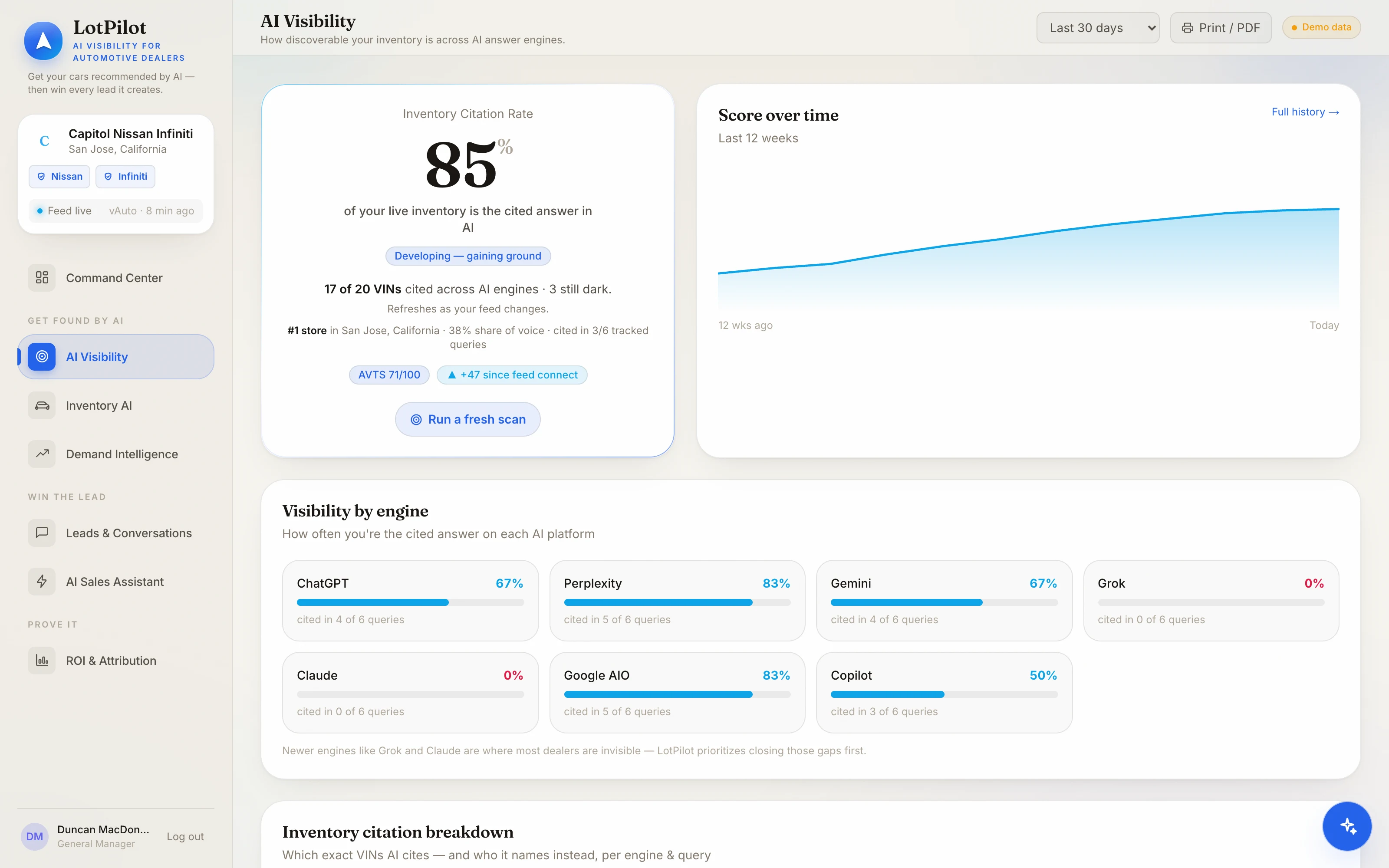Click the 'Today' axis label
This screenshot has width=1389, height=868.
pyautogui.click(x=1324, y=325)
